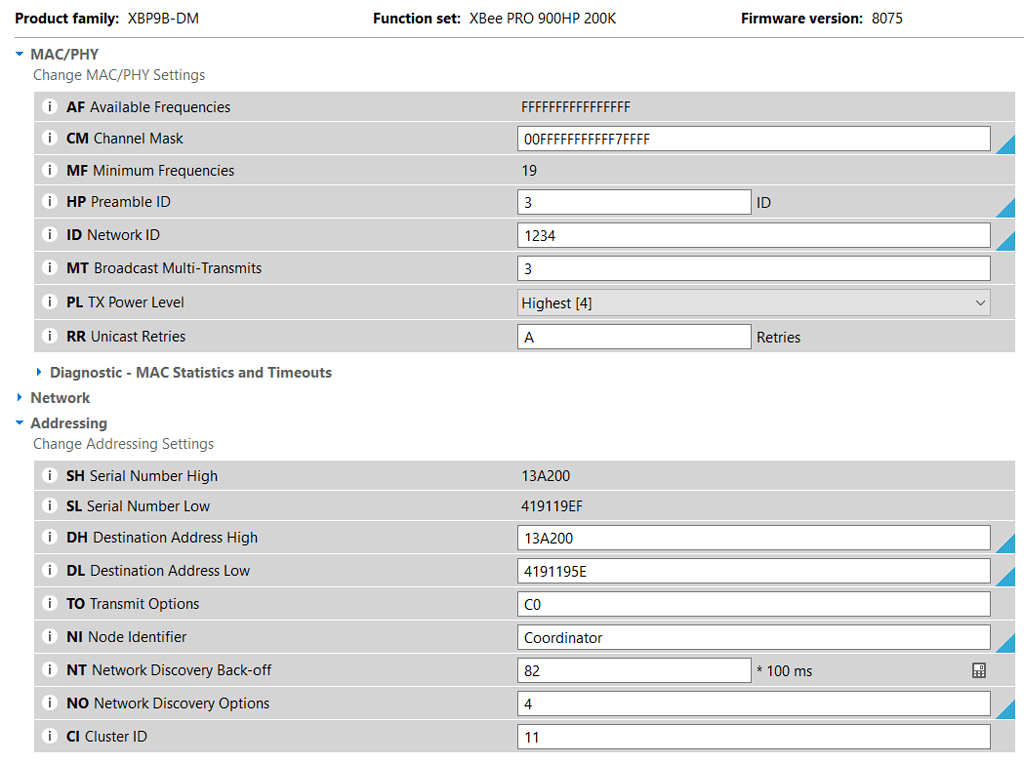
Task: Click the info icon beside CM Channel Mask
Action: click(49, 138)
